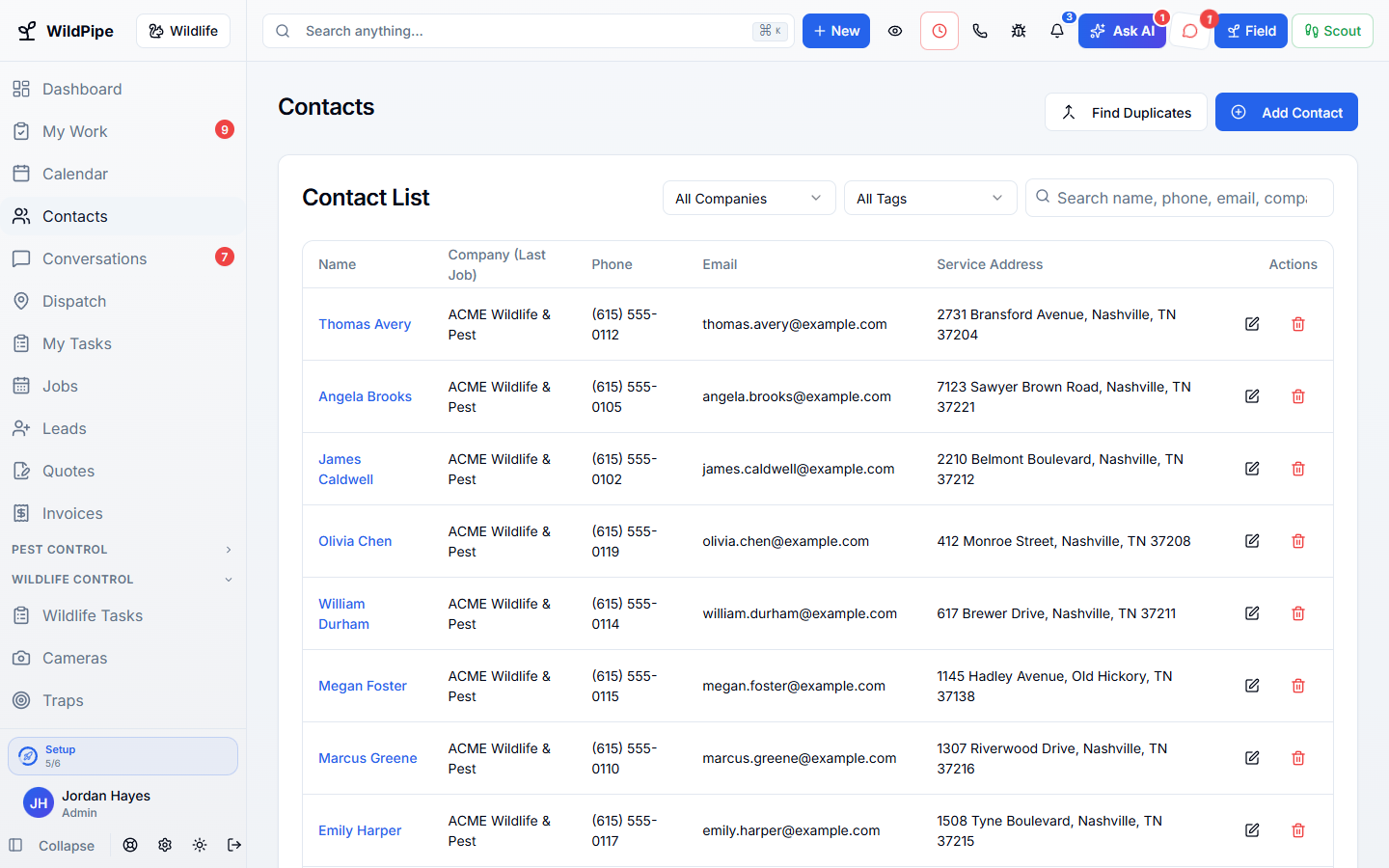The image size is (1389, 868).
Task: Open Olivia Chen contact link
Action: tap(355, 541)
